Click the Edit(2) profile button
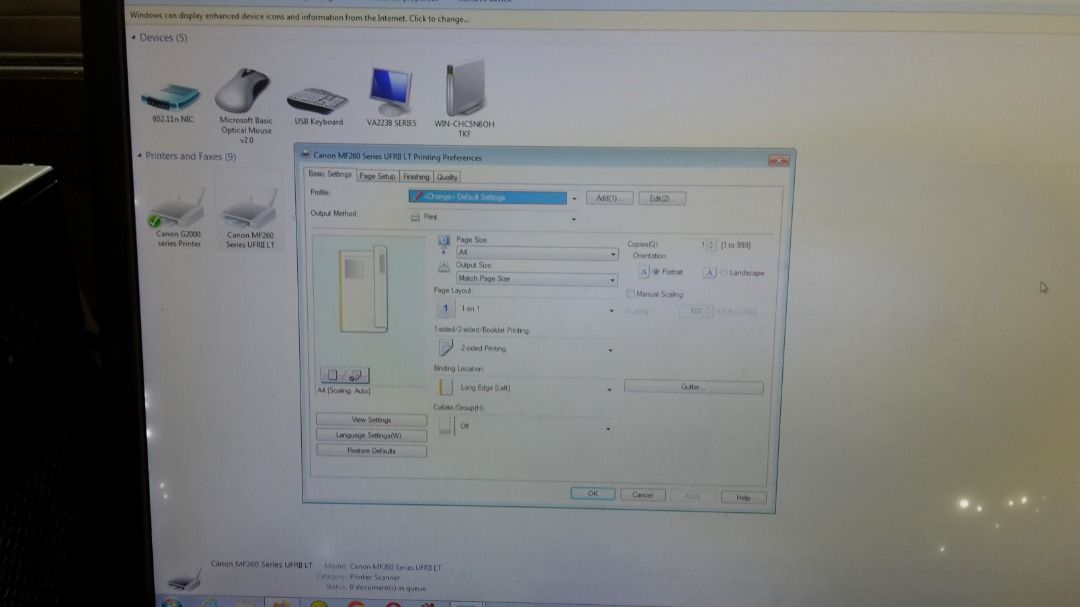The image size is (1080, 607). [x=661, y=198]
